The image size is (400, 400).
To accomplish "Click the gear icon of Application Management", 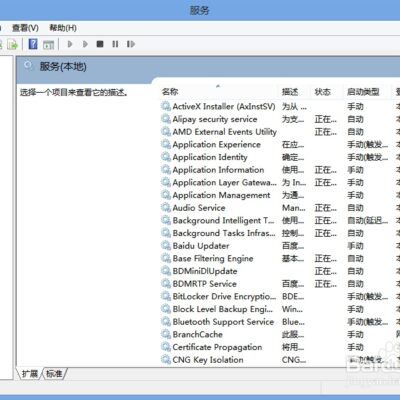I will point(166,195).
